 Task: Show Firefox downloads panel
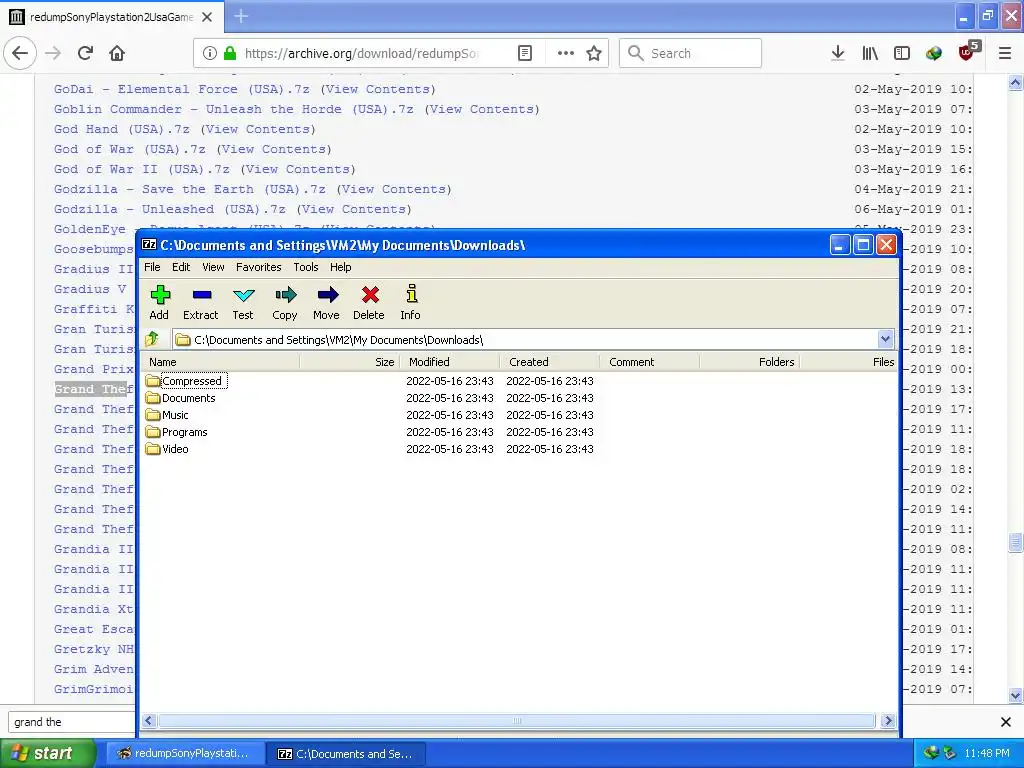(x=838, y=53)
